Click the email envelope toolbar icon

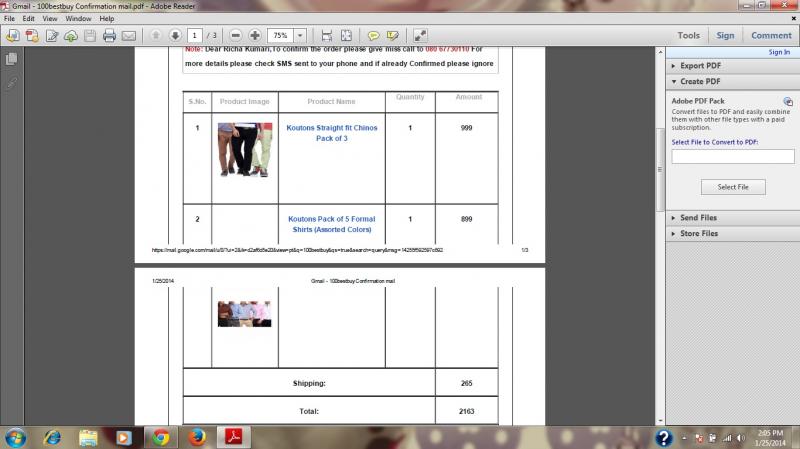pos(129,35)
